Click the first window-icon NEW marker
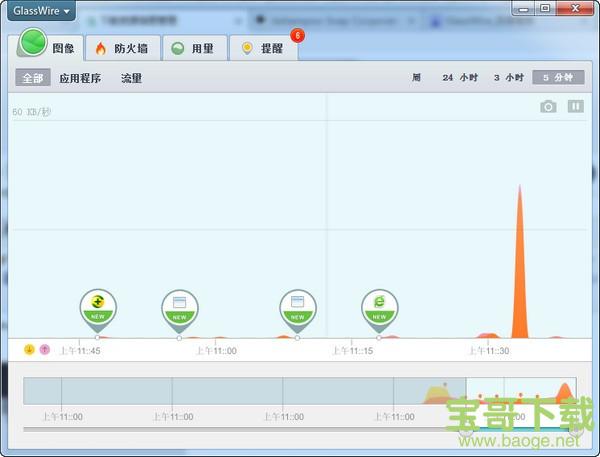This screenshot has height=457, width=600. (x=179, y=310)
